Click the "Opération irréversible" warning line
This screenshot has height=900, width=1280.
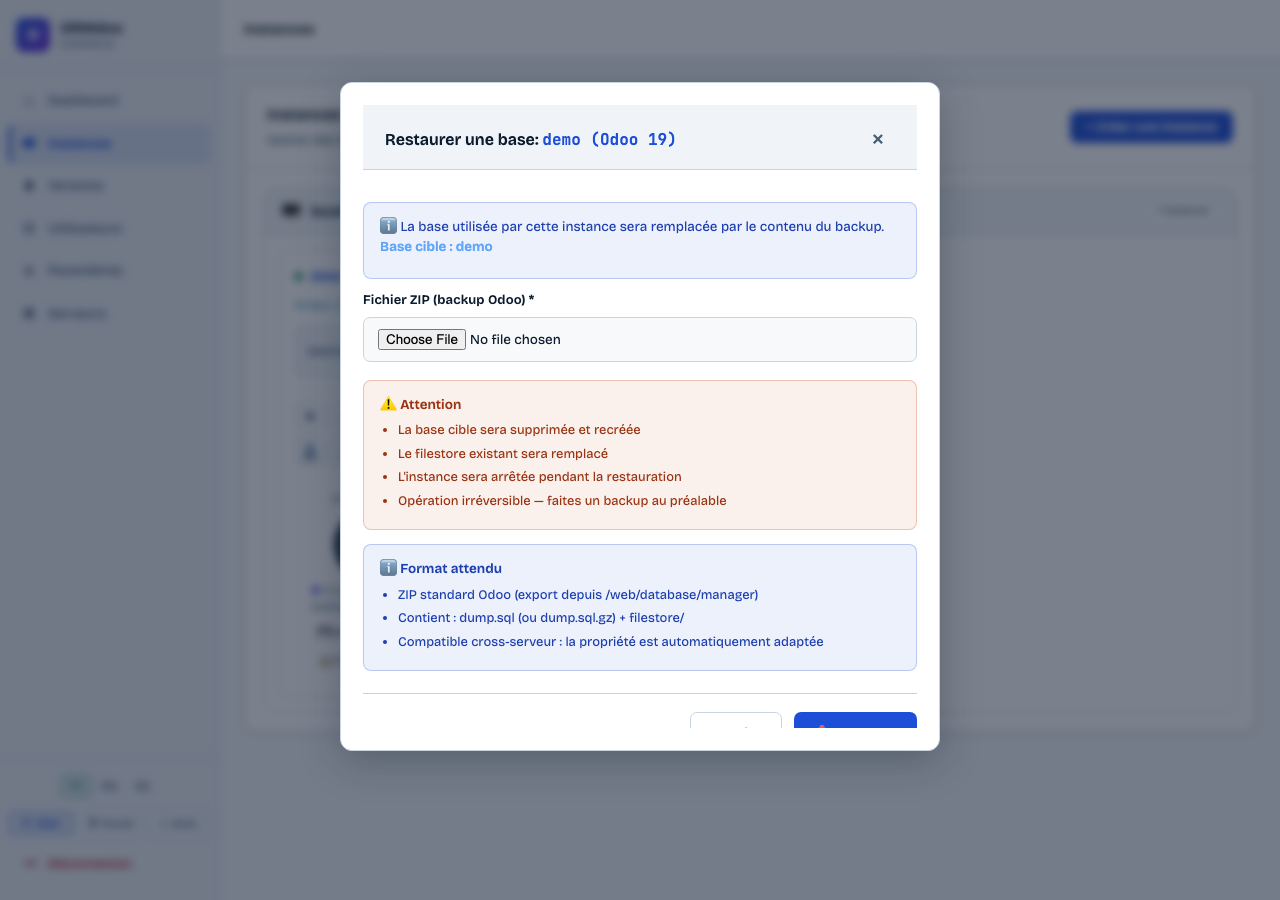(x=562, y=501)
